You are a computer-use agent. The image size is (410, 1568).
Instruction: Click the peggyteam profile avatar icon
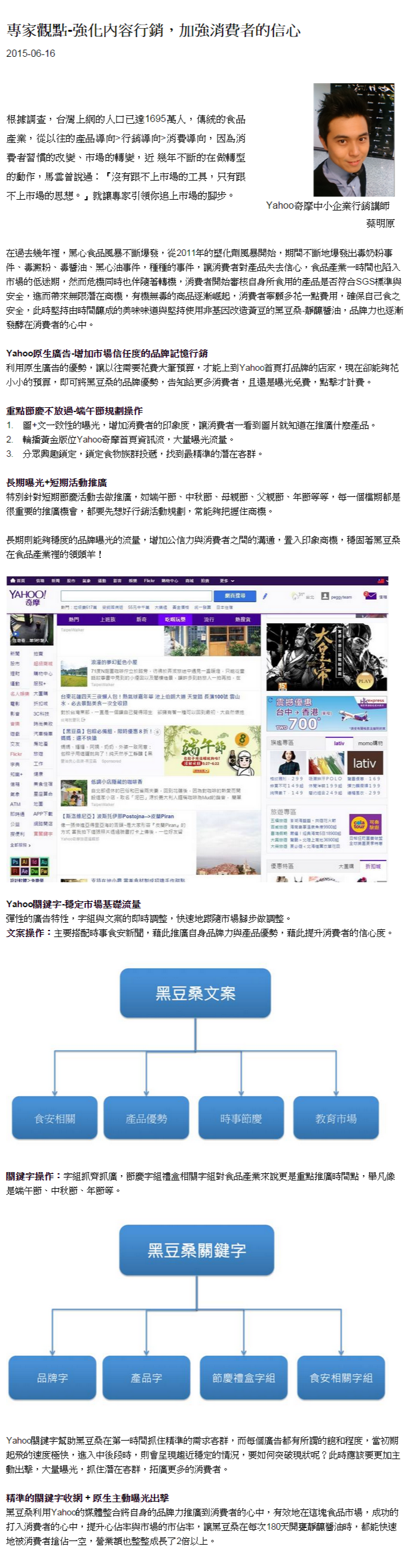tap(325, 596)
